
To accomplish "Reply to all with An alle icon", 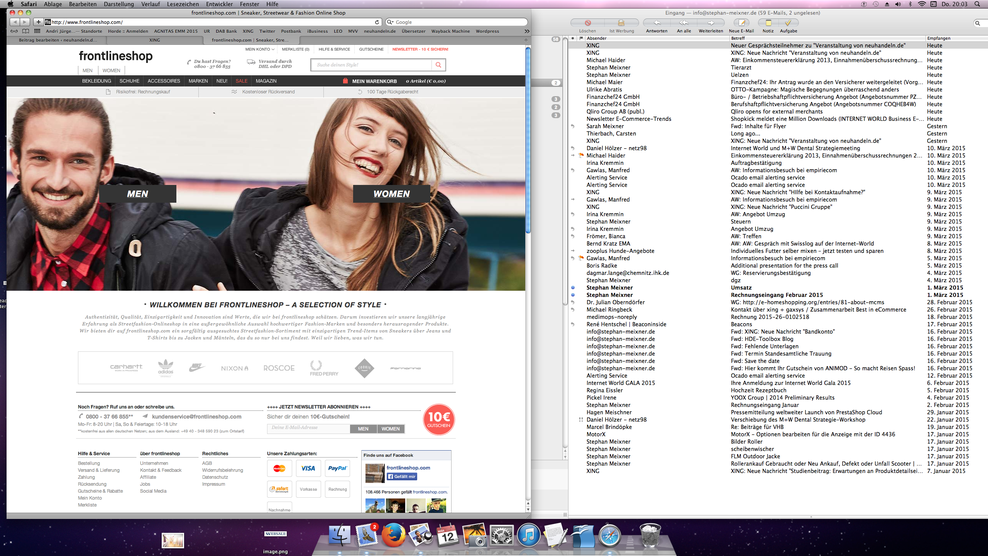I will (684, 23).
